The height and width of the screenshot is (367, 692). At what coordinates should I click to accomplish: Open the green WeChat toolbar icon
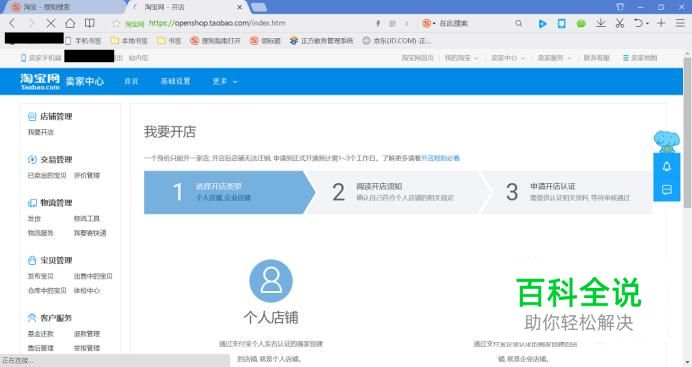(x=581, y=24)
